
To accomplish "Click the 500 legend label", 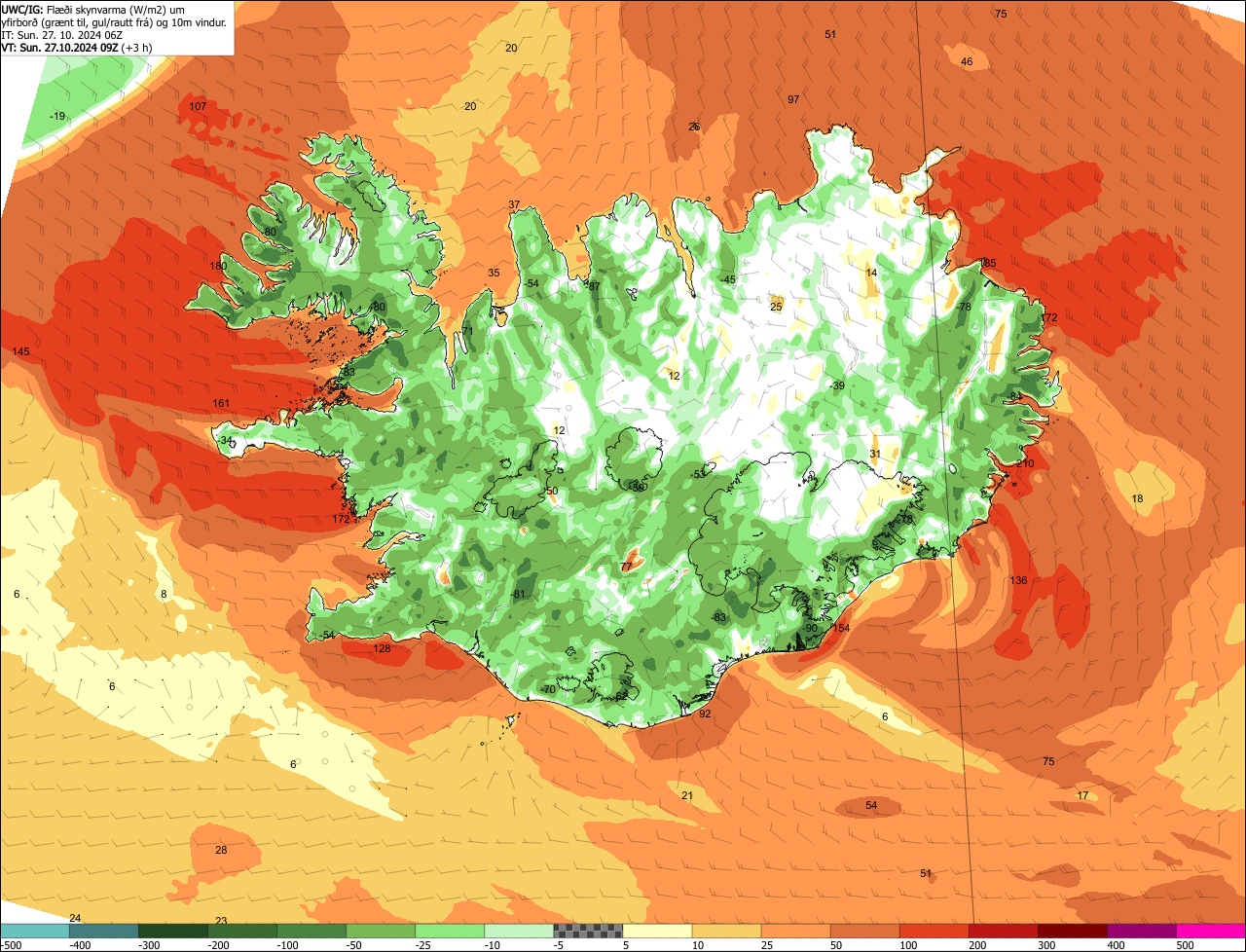I will (x=1186, y=945).
